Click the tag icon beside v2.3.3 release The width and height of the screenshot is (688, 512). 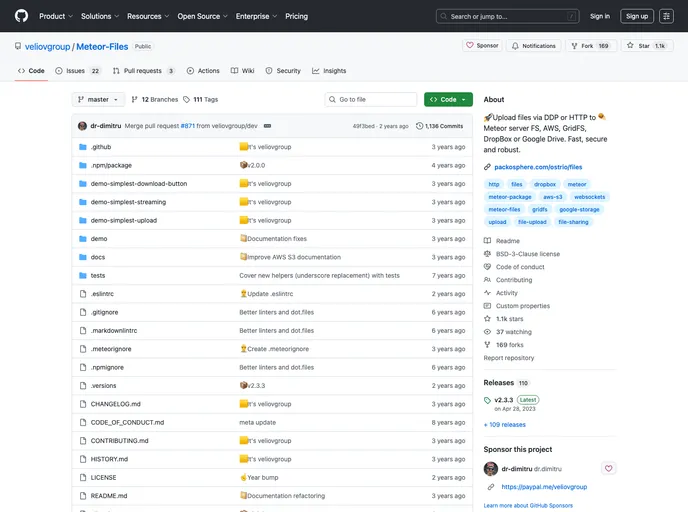pyautogui.click(x=487, y=400)
